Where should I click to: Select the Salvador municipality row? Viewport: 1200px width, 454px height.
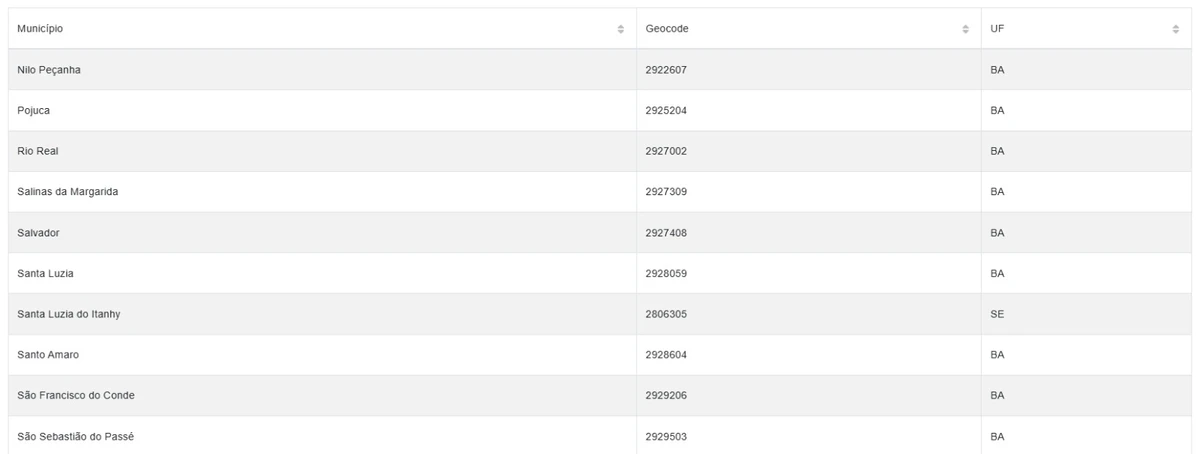coord(39,233)
